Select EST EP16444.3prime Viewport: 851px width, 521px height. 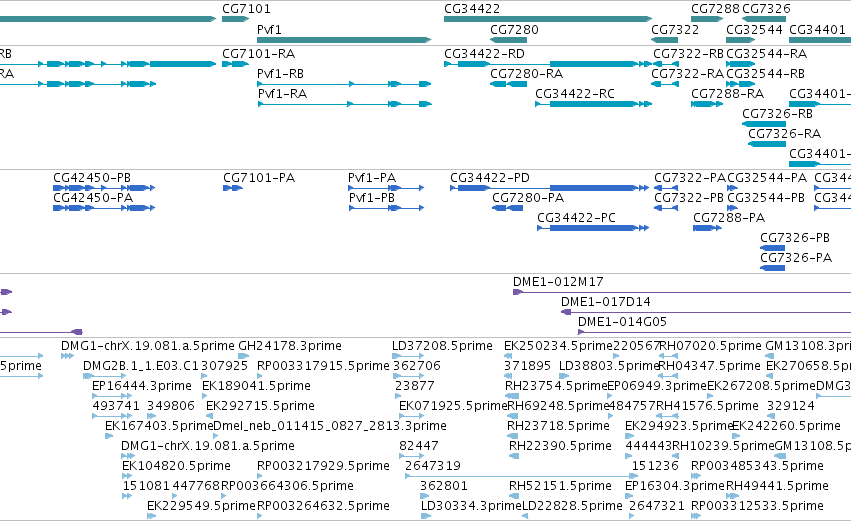coord(142,386)
